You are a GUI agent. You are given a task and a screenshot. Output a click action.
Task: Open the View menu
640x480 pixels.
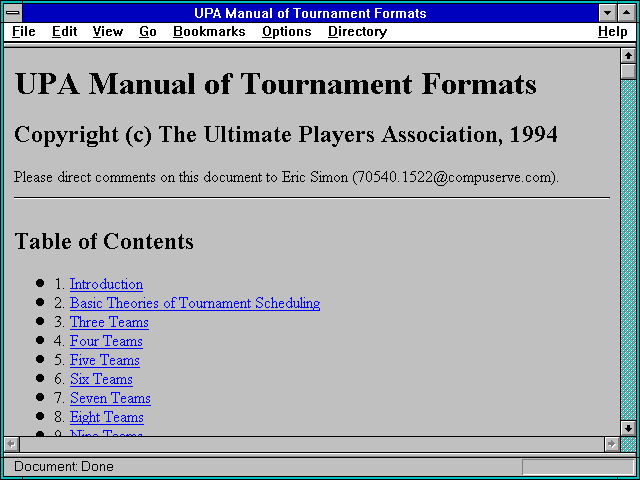pos(108,31)
